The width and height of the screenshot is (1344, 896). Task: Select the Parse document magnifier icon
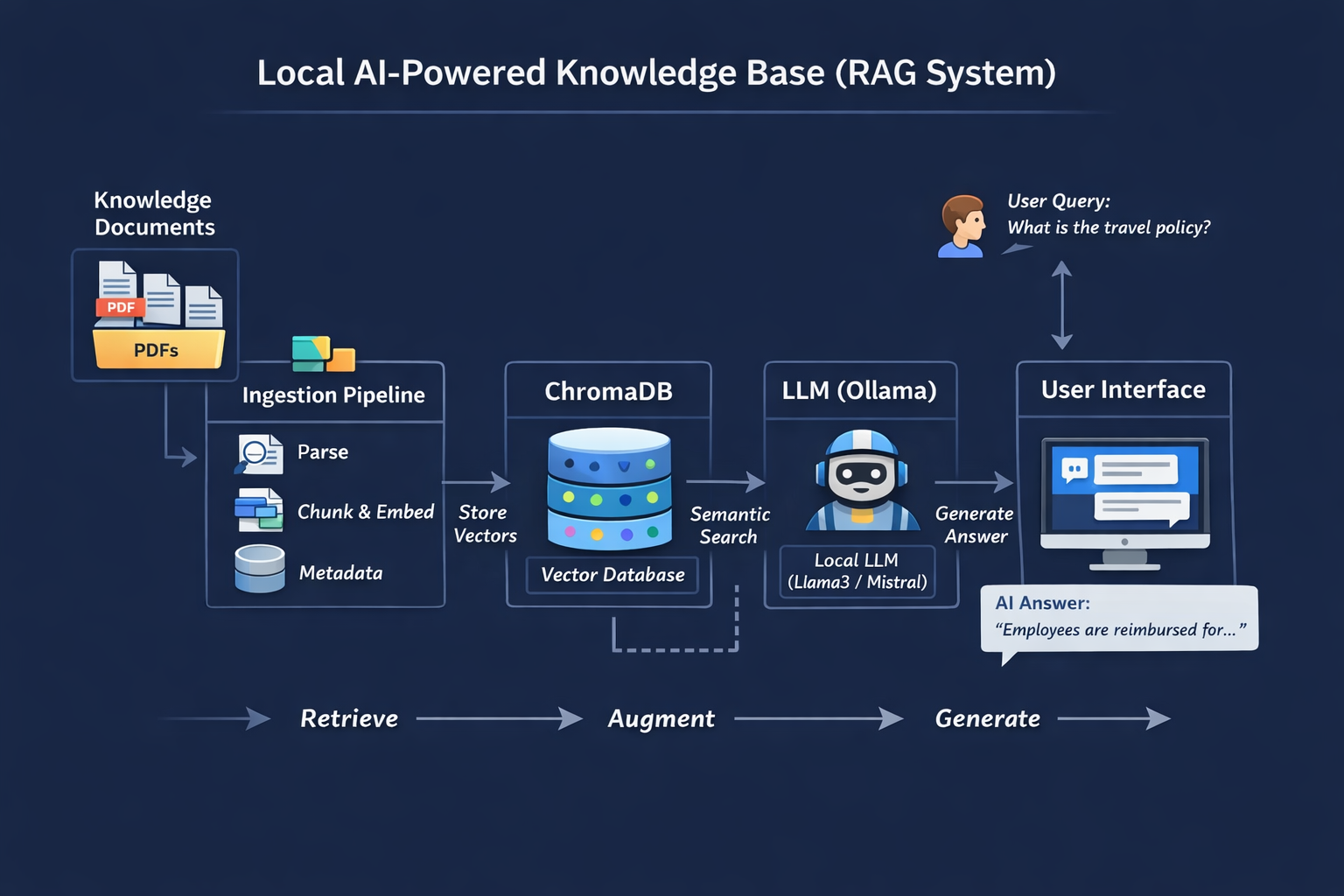(259, 454)
